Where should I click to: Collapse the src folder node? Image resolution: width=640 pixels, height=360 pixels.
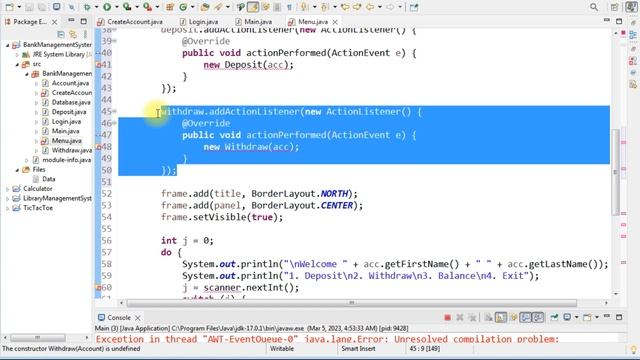tap(17, 64)
